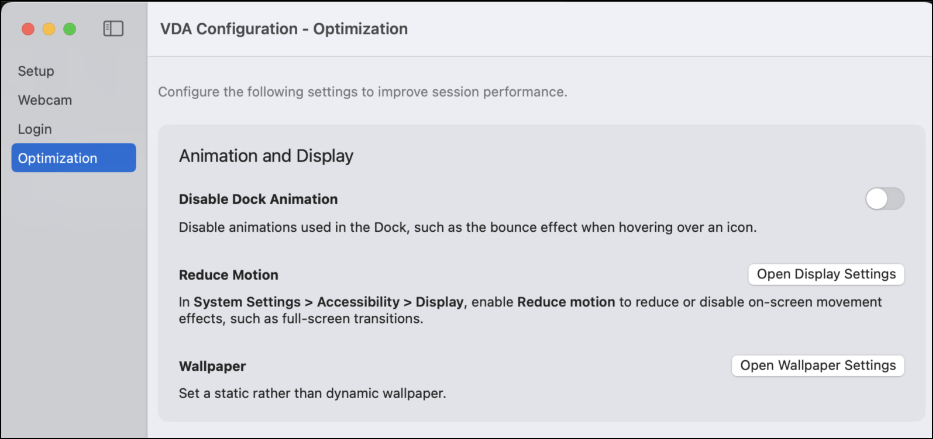Viewport: 933px width, 439px height.
Task: Open the Setup section in sidebar
Action: [x=36, y=71]
